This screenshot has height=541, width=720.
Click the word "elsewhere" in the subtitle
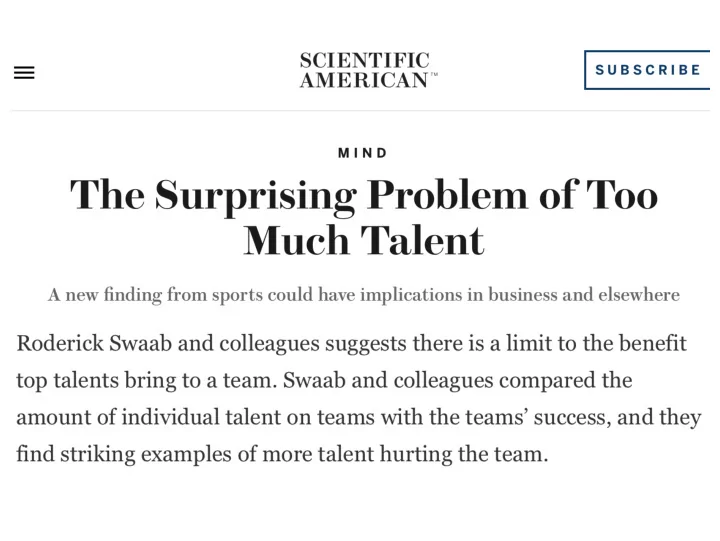point(639,294)
